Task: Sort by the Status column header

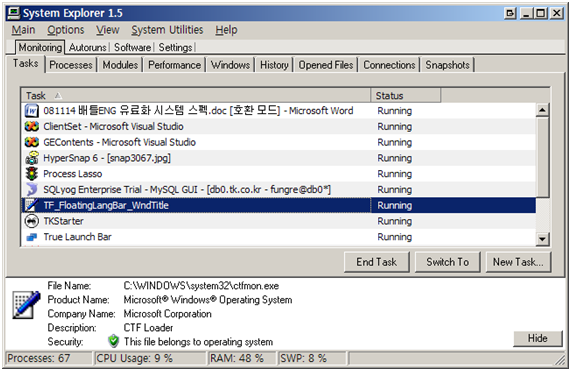Action: pos(406,96)
